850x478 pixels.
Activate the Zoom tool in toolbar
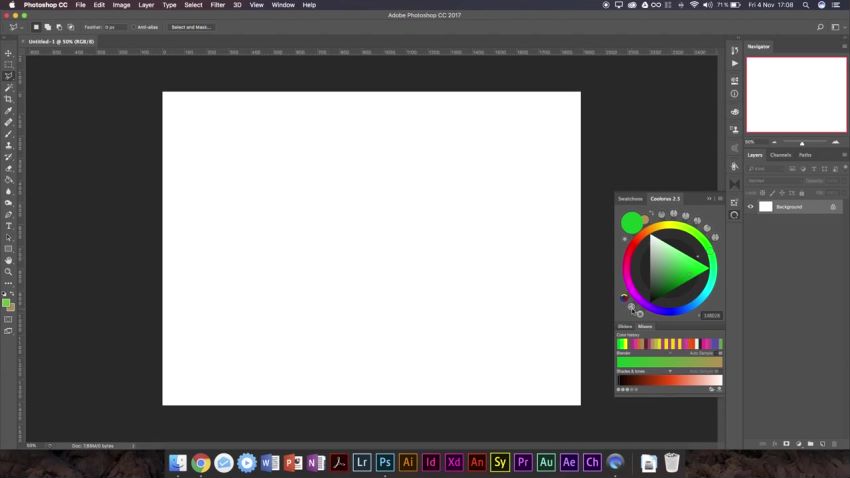coord(9,271)
